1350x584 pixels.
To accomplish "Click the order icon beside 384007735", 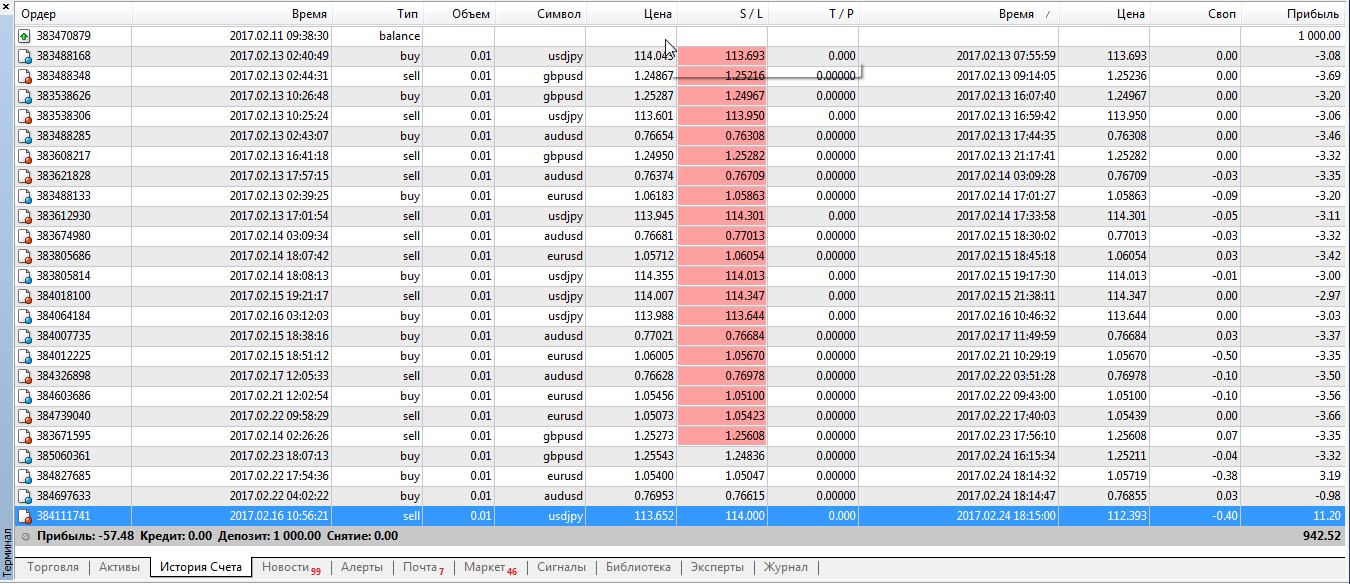I will (25, 336).
